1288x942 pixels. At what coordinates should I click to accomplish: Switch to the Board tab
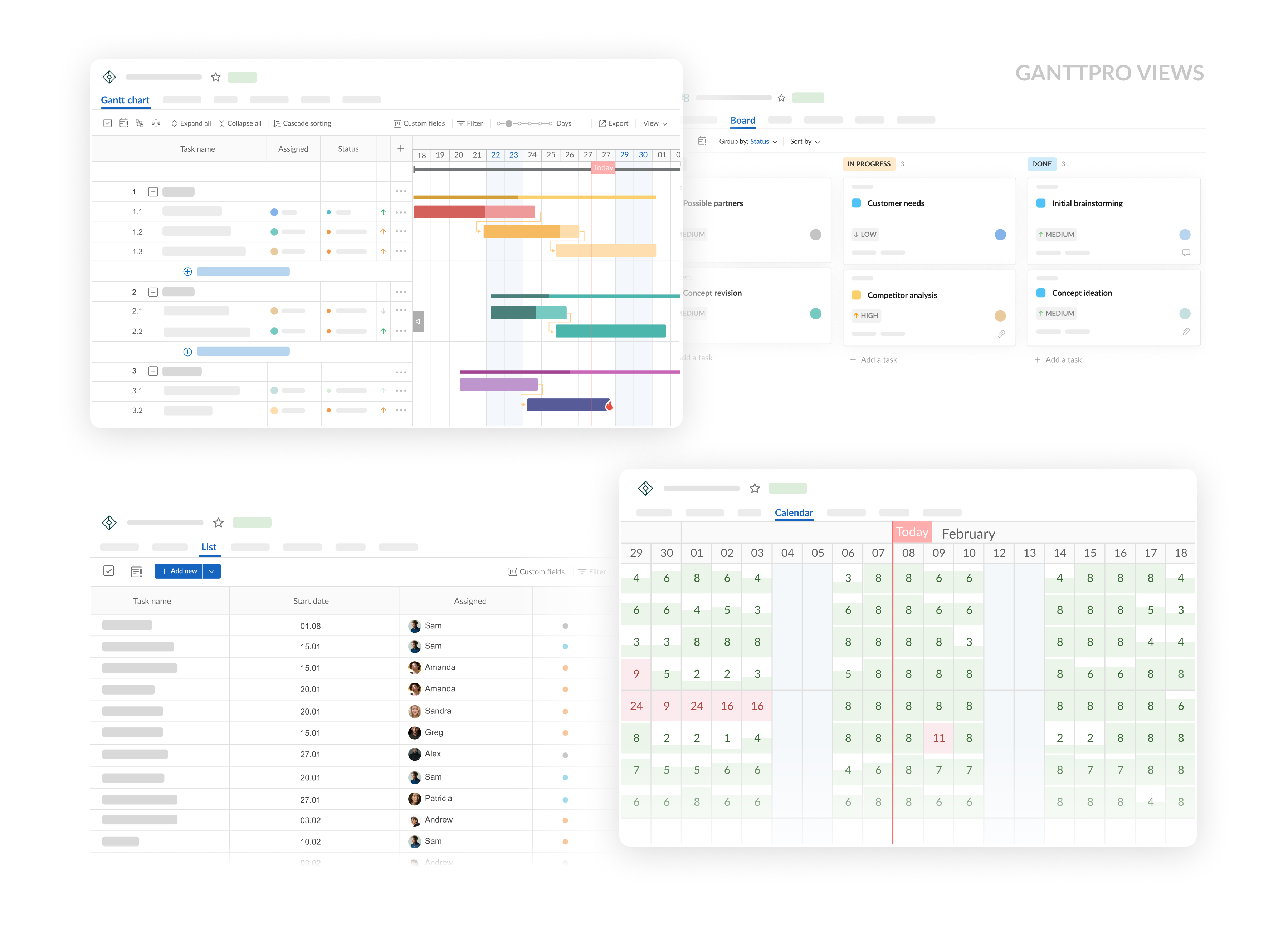click(x=742, y=120)
